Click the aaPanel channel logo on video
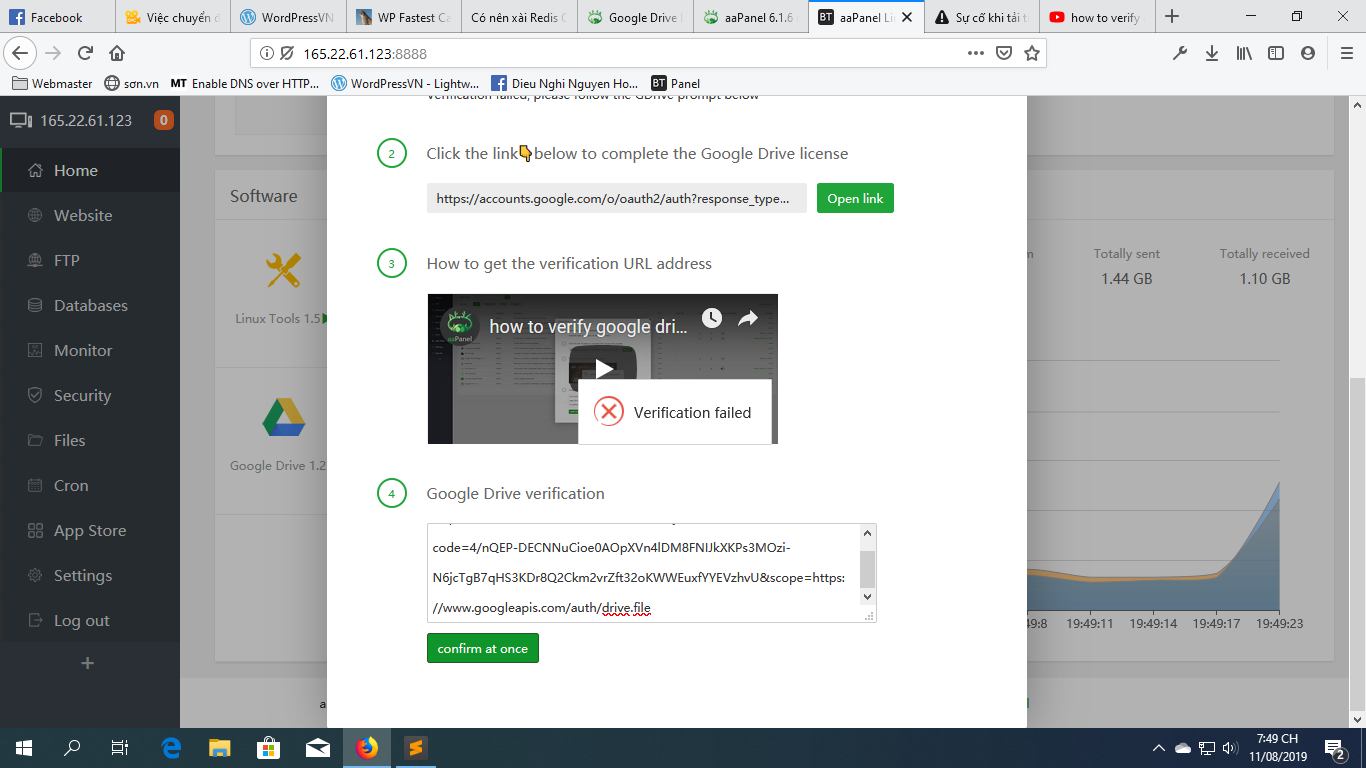Screen dimensions: 1366x768 click(x=459, y=327)
